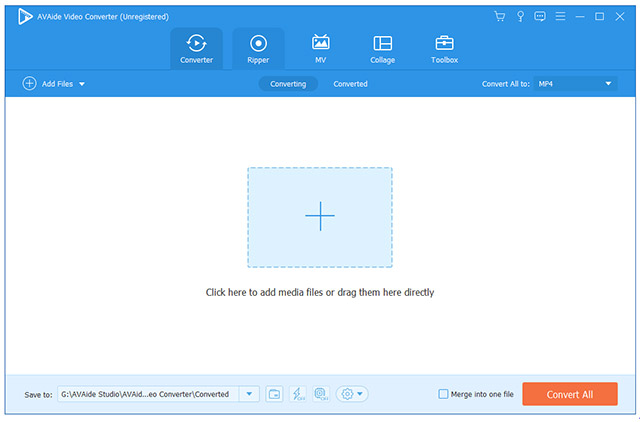Select the Converter module
Viewport: 640px width, 422px height.
(x=196, y=48)
